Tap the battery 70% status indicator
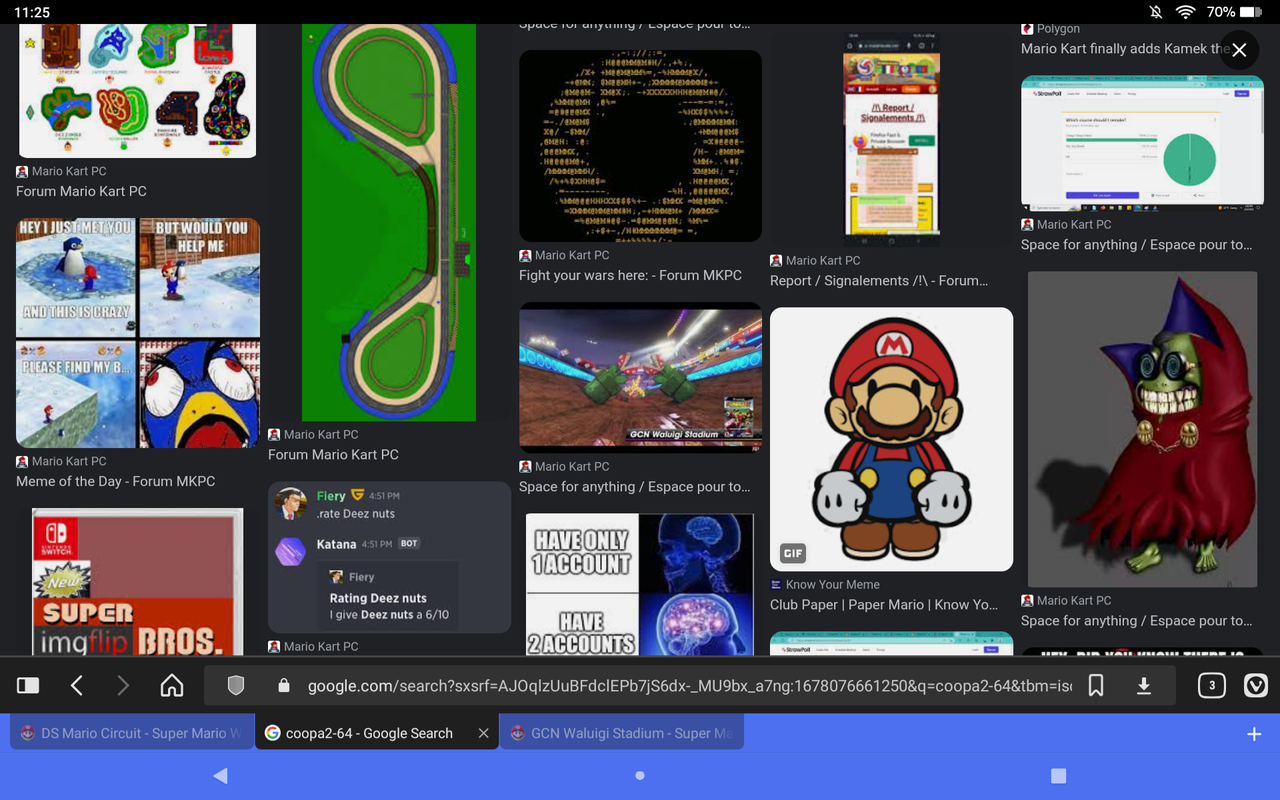This screenshot has width=1280, height=800. 1235,12
